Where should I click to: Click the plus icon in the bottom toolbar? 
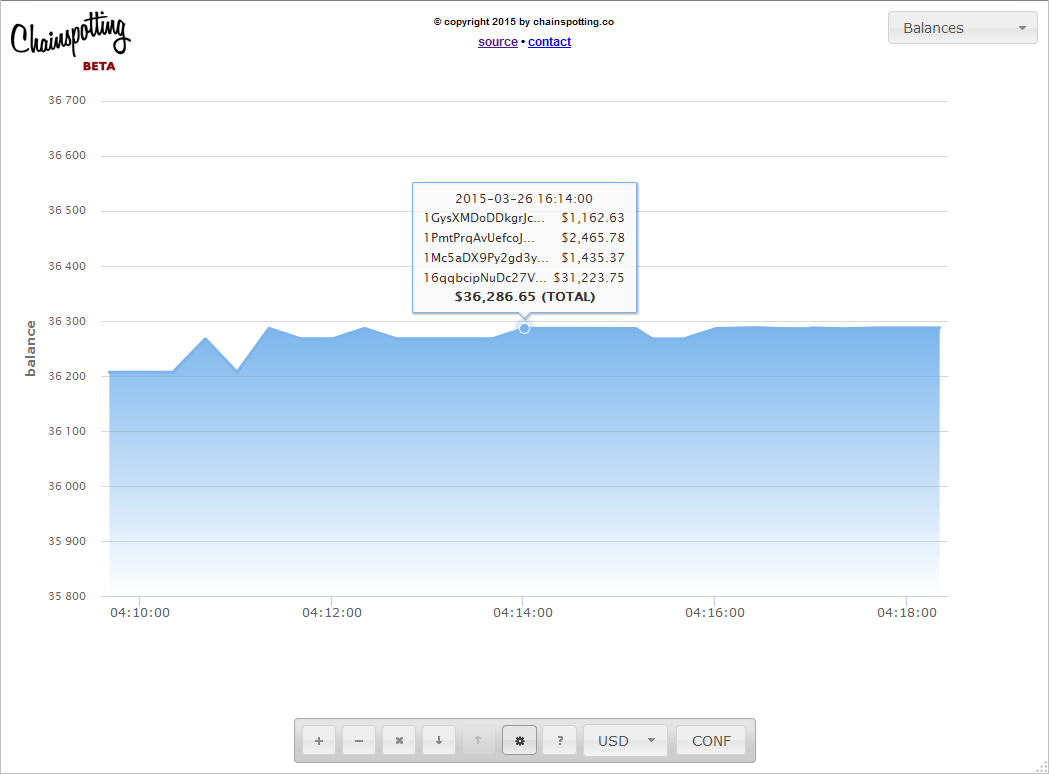pyautogui.click(x=319, y=741)
